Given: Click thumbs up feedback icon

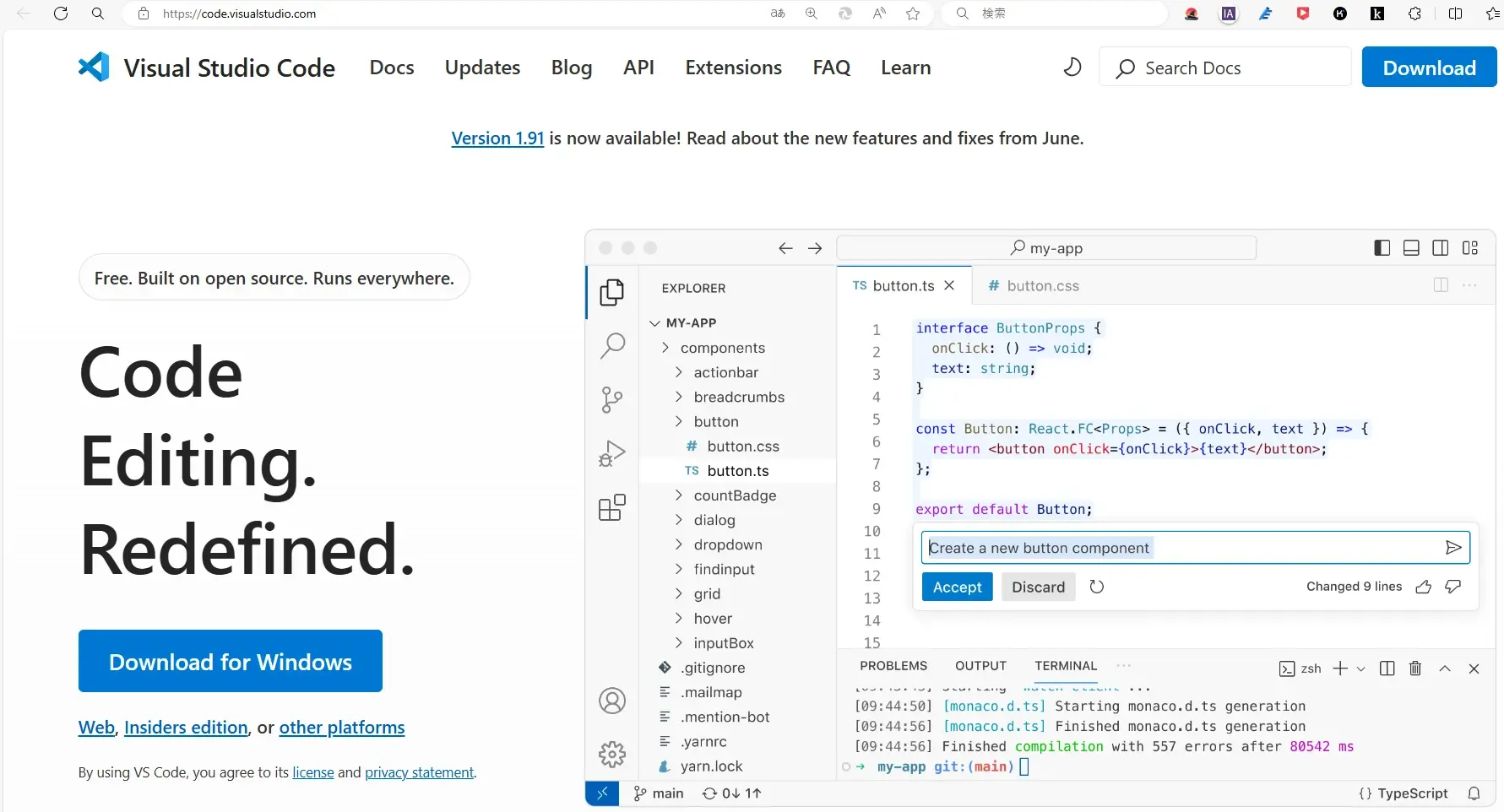Looking at the screenshot, I should pyautogui.click(x=1424, y=587).
